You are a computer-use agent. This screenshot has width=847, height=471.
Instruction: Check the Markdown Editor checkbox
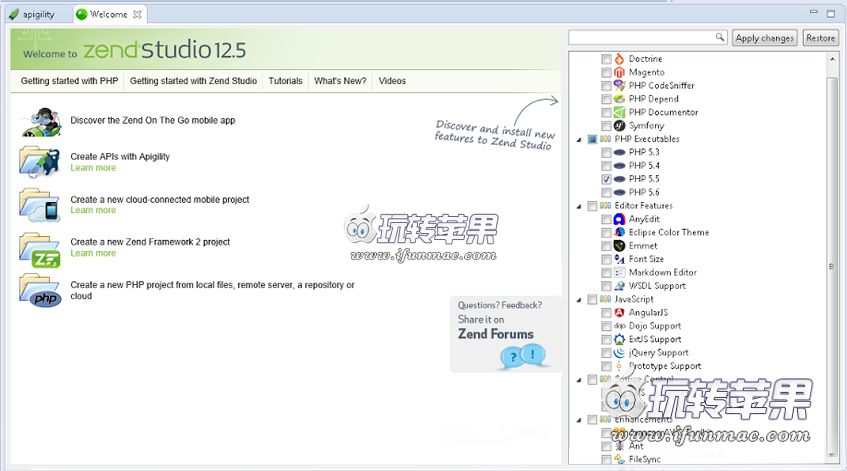coord(606,273)
